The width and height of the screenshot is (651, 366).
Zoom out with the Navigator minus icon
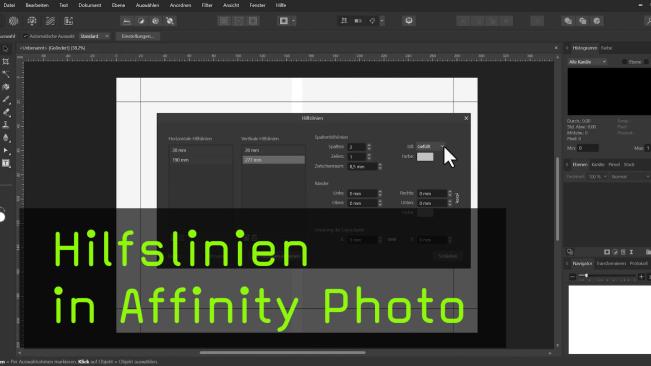point(573,276)
